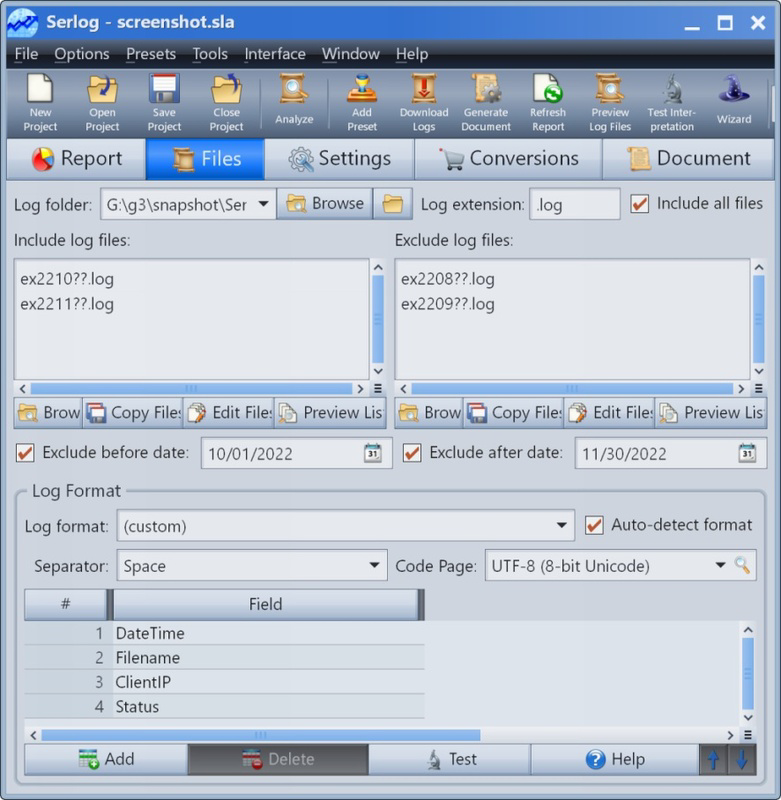Select the ex2209??.log exclude entry
Screen dimensions: 781x800
447,304
